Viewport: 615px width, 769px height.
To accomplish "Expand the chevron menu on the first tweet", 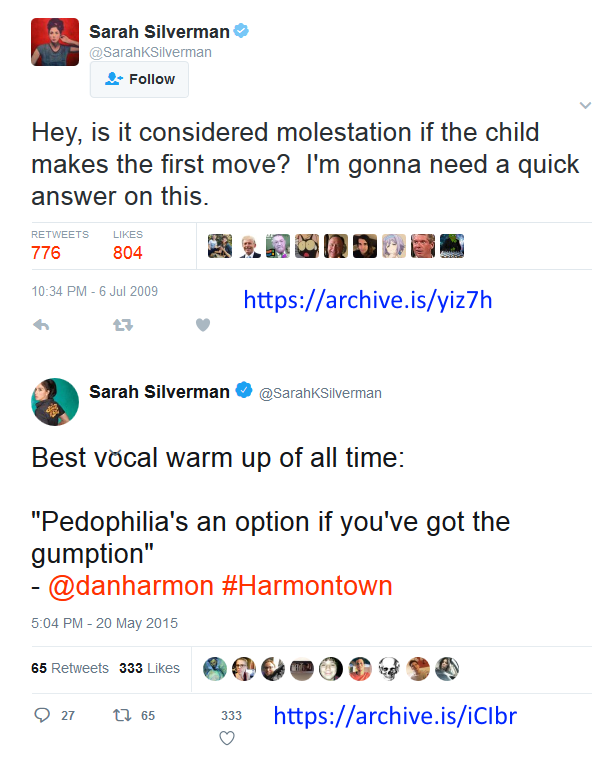I will point(586,106).
